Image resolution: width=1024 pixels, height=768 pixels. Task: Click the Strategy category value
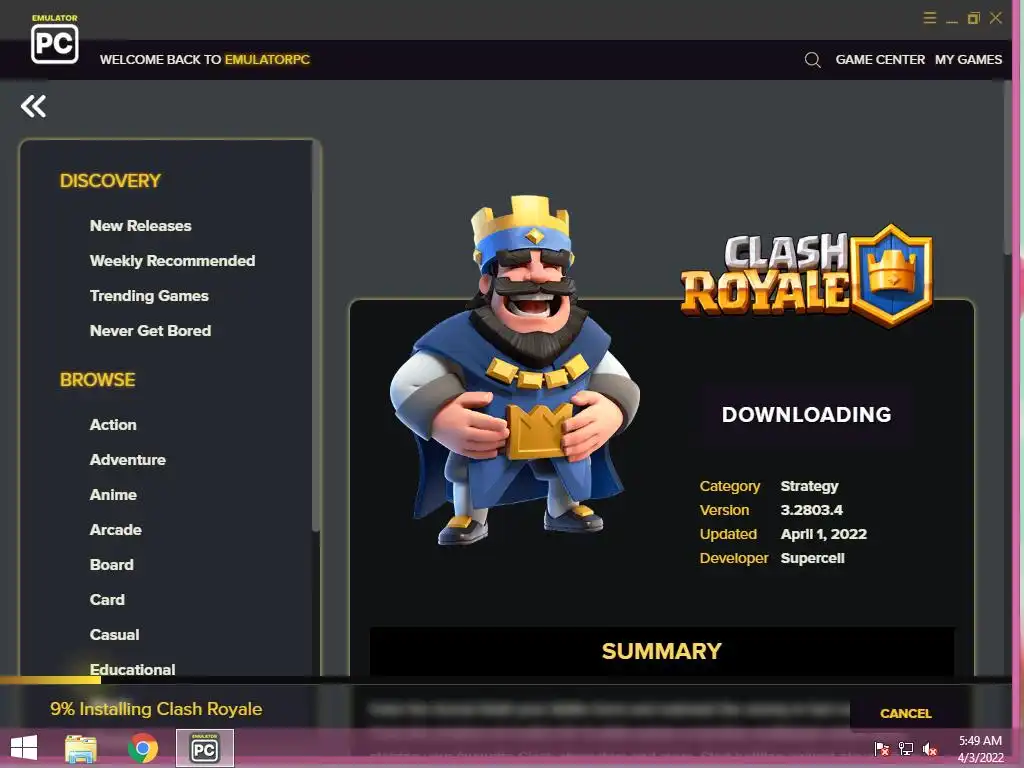click(809, 486)
